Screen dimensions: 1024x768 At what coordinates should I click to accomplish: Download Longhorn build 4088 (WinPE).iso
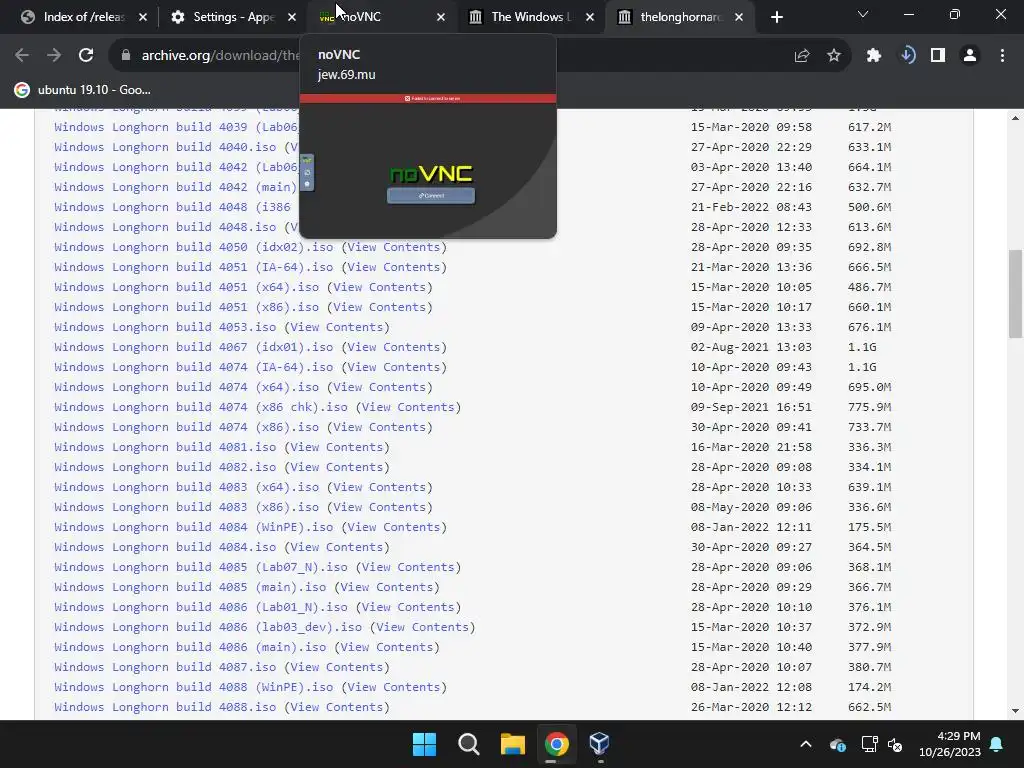(193, 687)
